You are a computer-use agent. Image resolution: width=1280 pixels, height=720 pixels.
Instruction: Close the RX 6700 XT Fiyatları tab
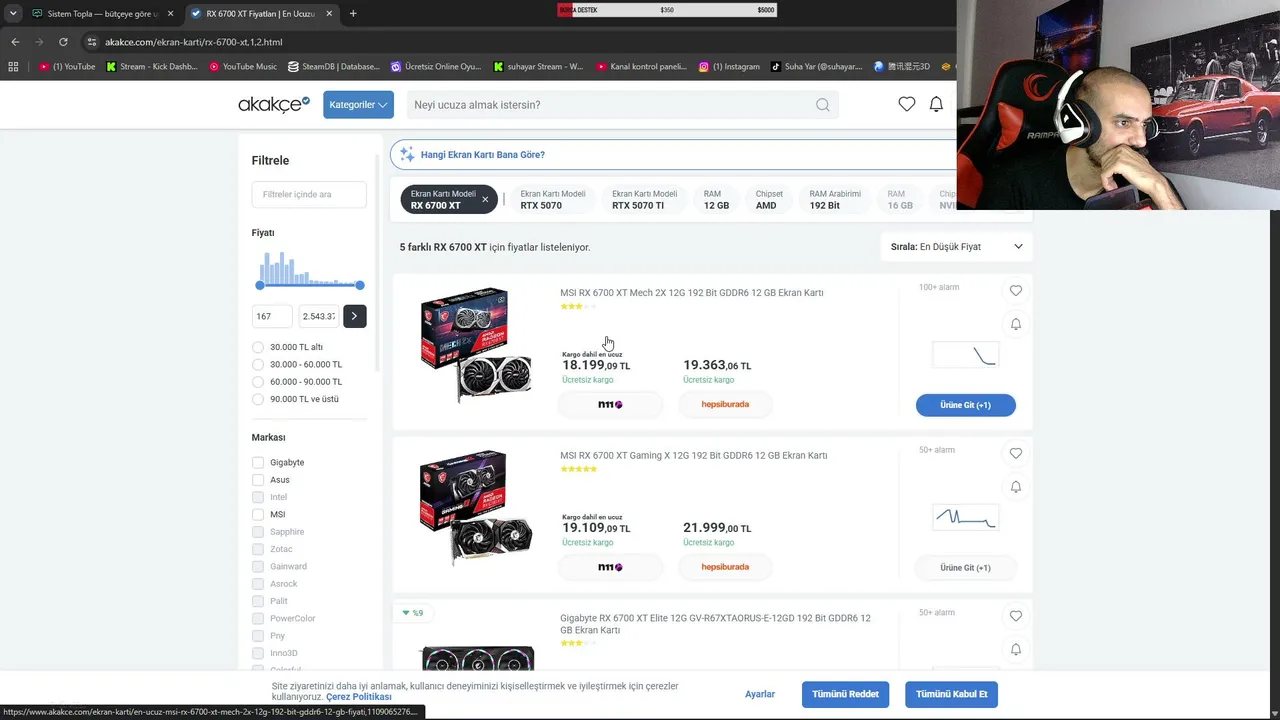329,13
